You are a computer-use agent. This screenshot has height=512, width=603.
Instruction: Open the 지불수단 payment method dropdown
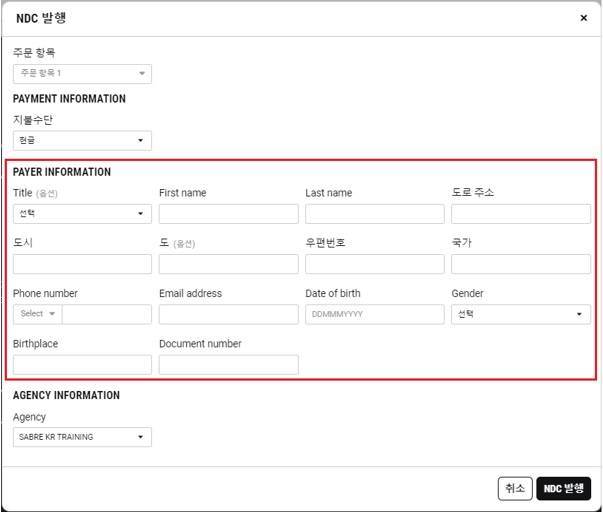[x=82, y=140]
